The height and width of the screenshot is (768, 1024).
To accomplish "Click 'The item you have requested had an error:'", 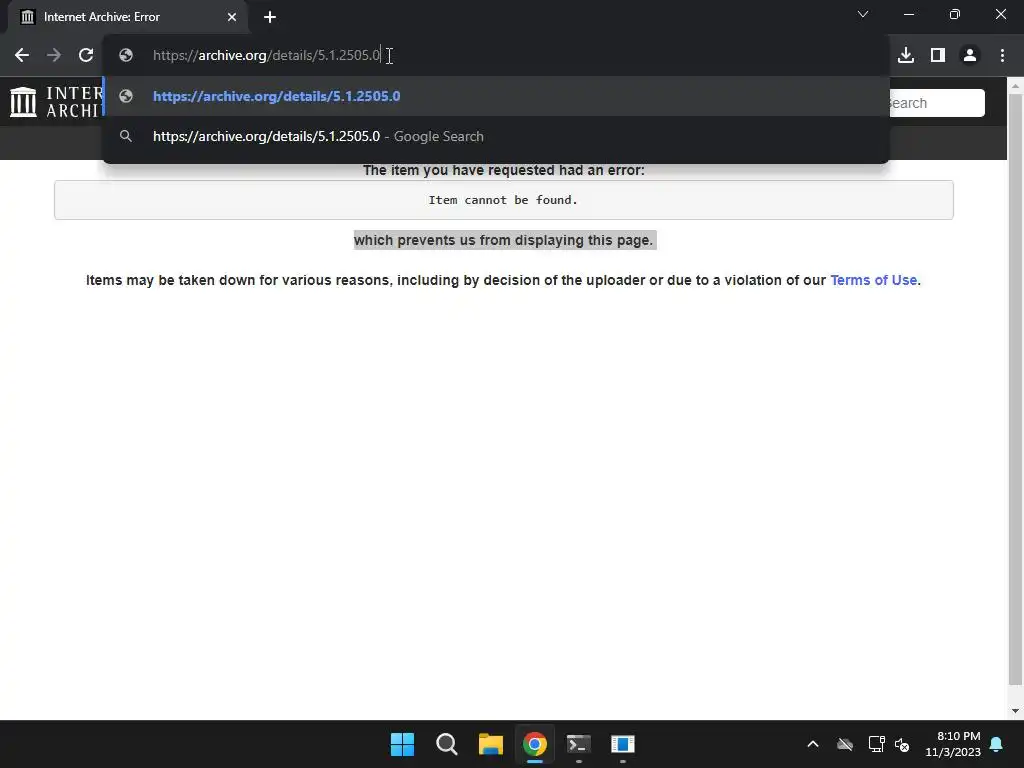I will (x=504, y=170).
